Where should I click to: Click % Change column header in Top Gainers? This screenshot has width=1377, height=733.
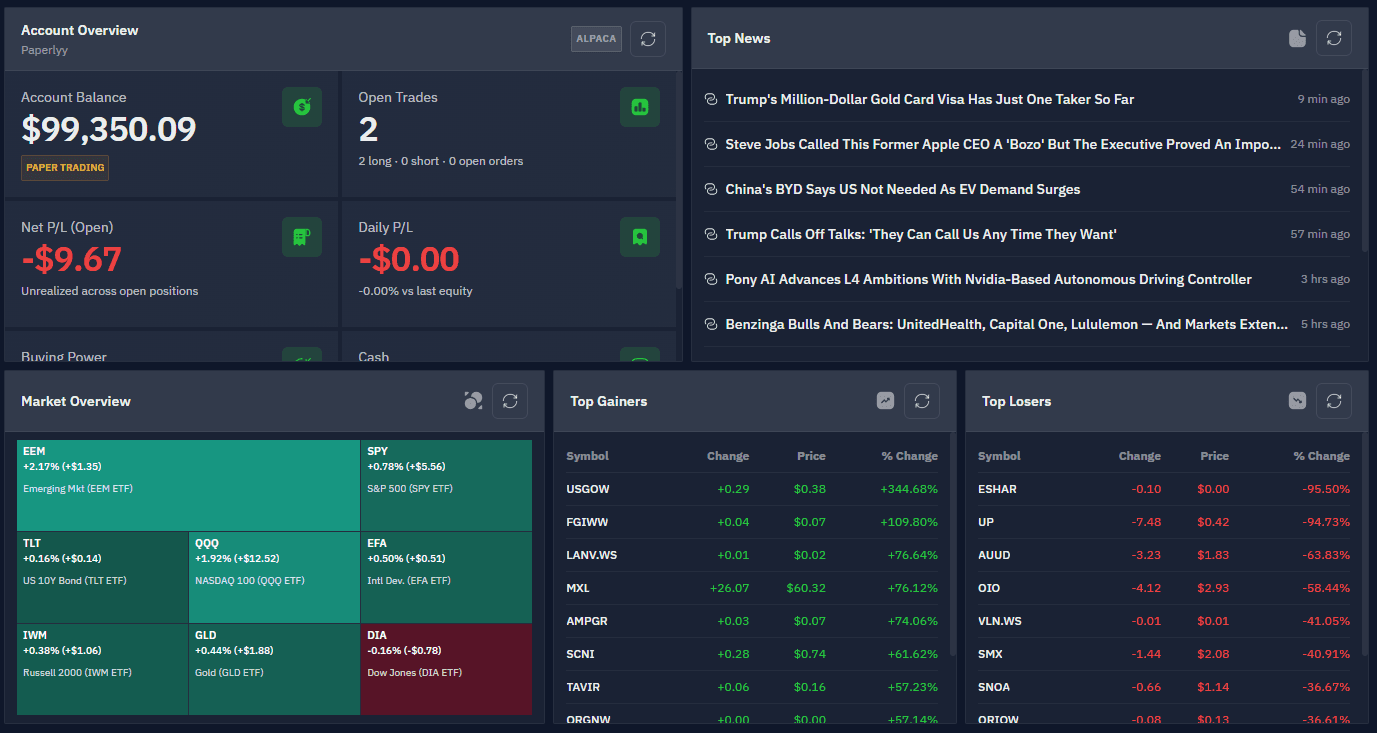(909, 456)
